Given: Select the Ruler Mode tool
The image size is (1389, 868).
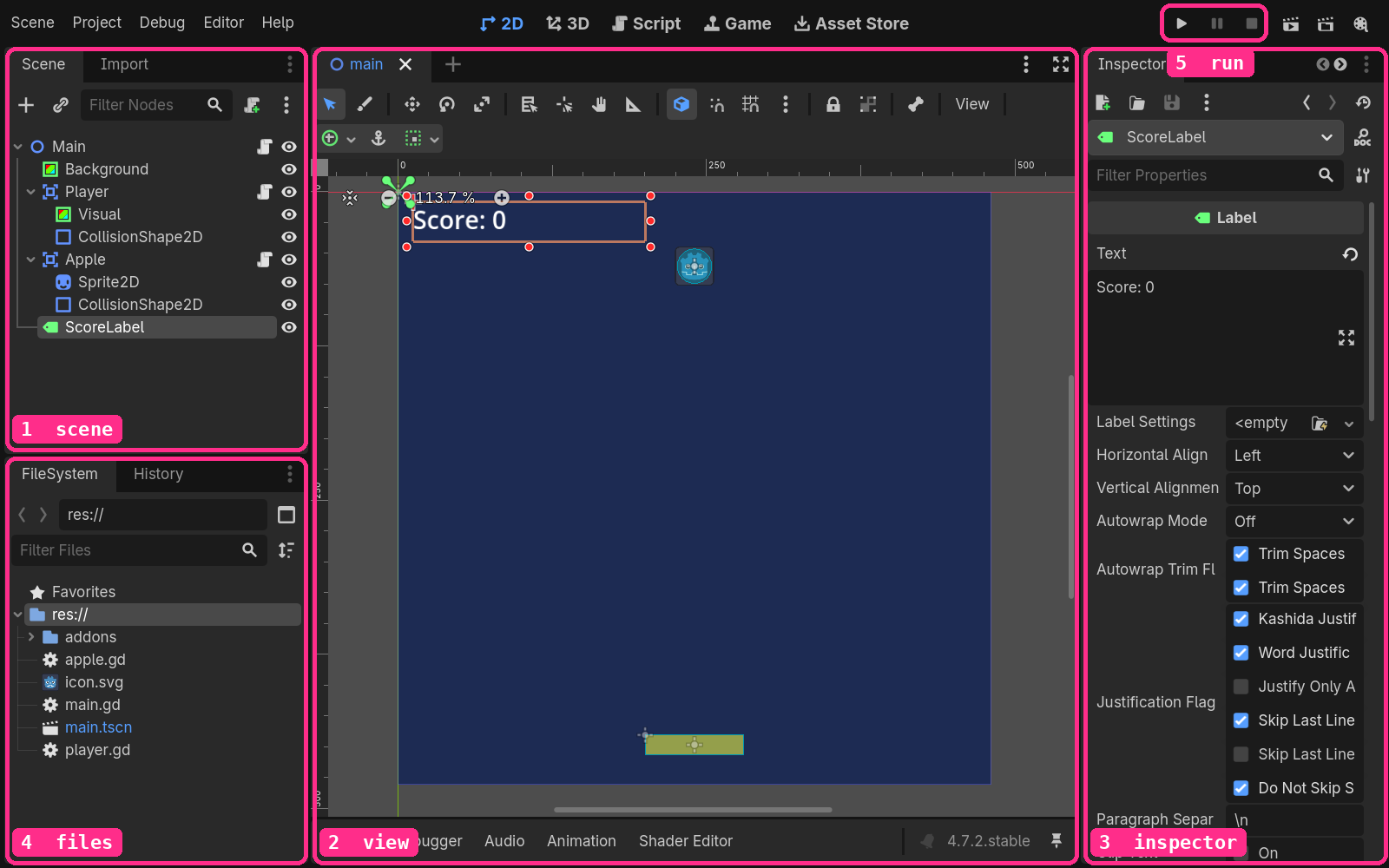Looking at the screenshot, I should pyautogui.click(x=634, y=104).
